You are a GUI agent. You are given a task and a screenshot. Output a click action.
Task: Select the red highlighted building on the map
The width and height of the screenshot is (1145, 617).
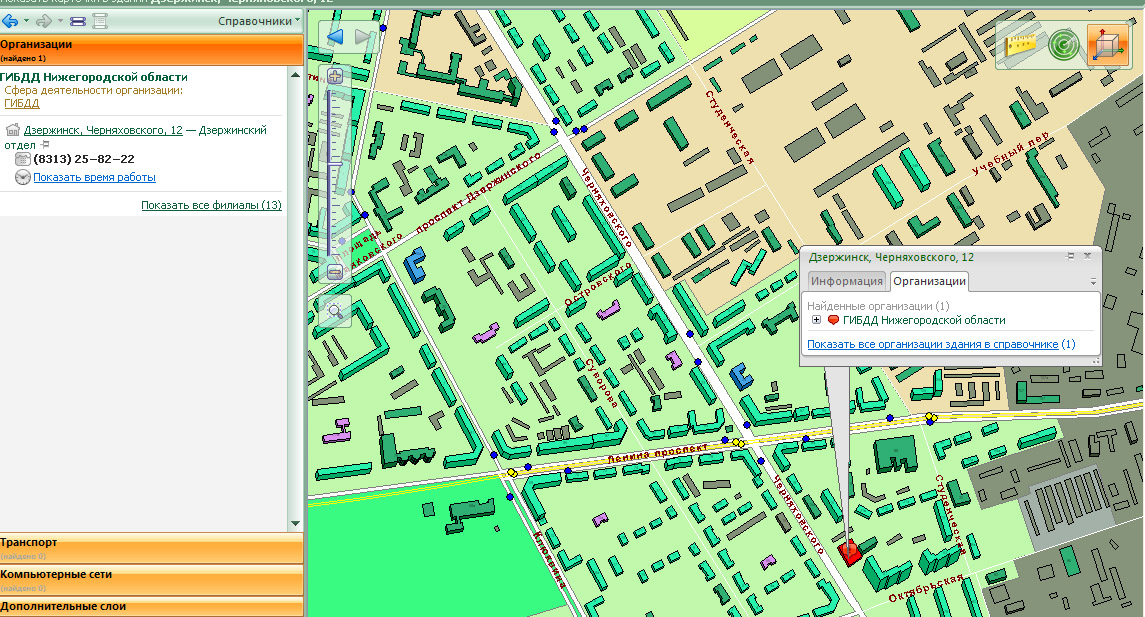[x=849, y=551]
